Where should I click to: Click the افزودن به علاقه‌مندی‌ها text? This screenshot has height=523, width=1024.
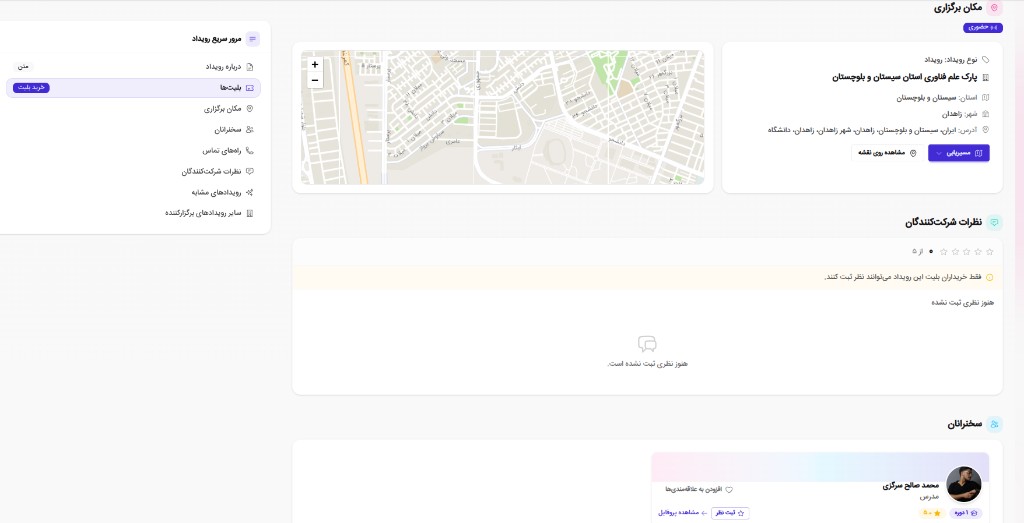point(694,490)
